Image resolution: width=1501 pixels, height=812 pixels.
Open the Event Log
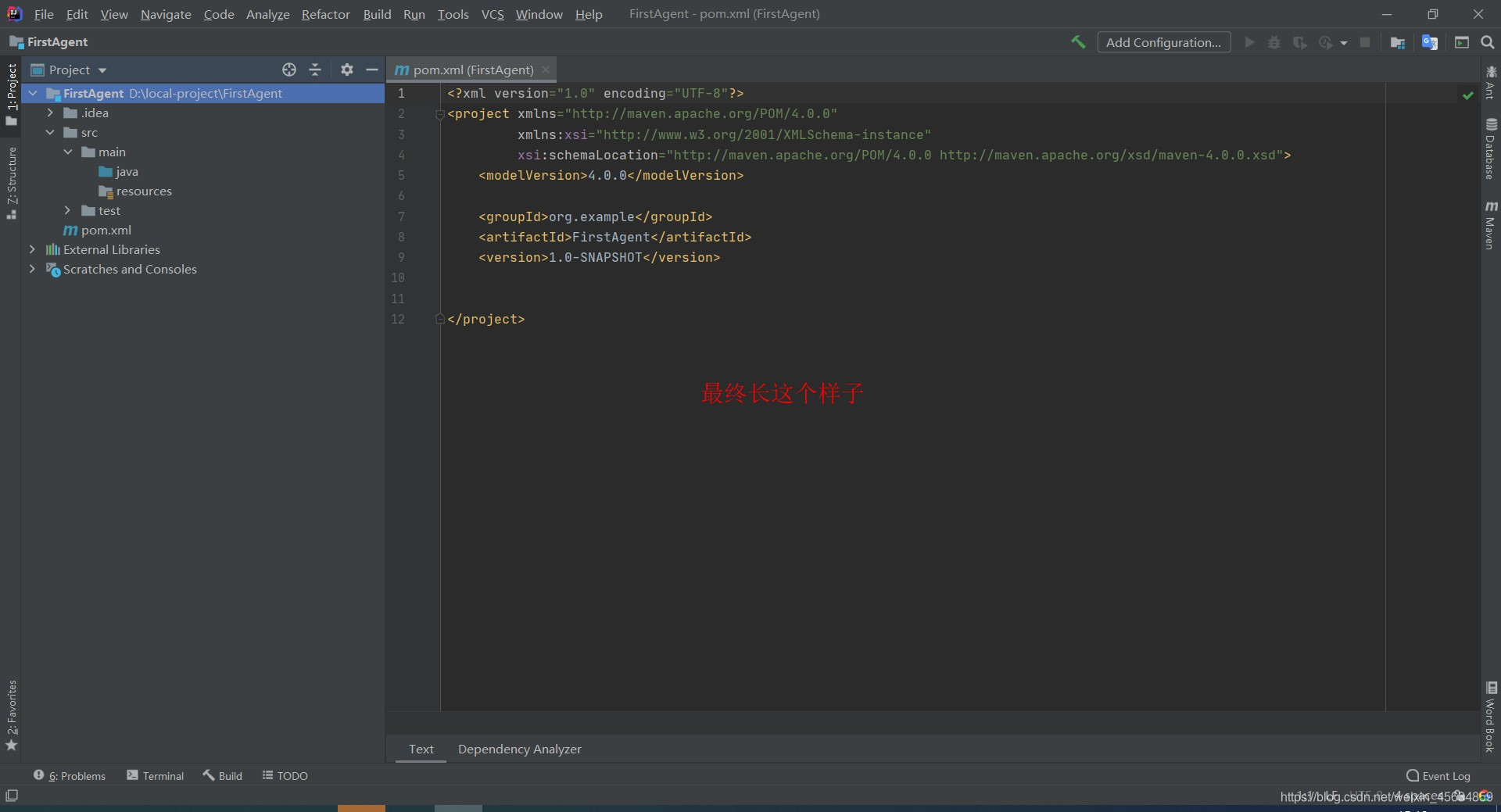point(1438,775)
